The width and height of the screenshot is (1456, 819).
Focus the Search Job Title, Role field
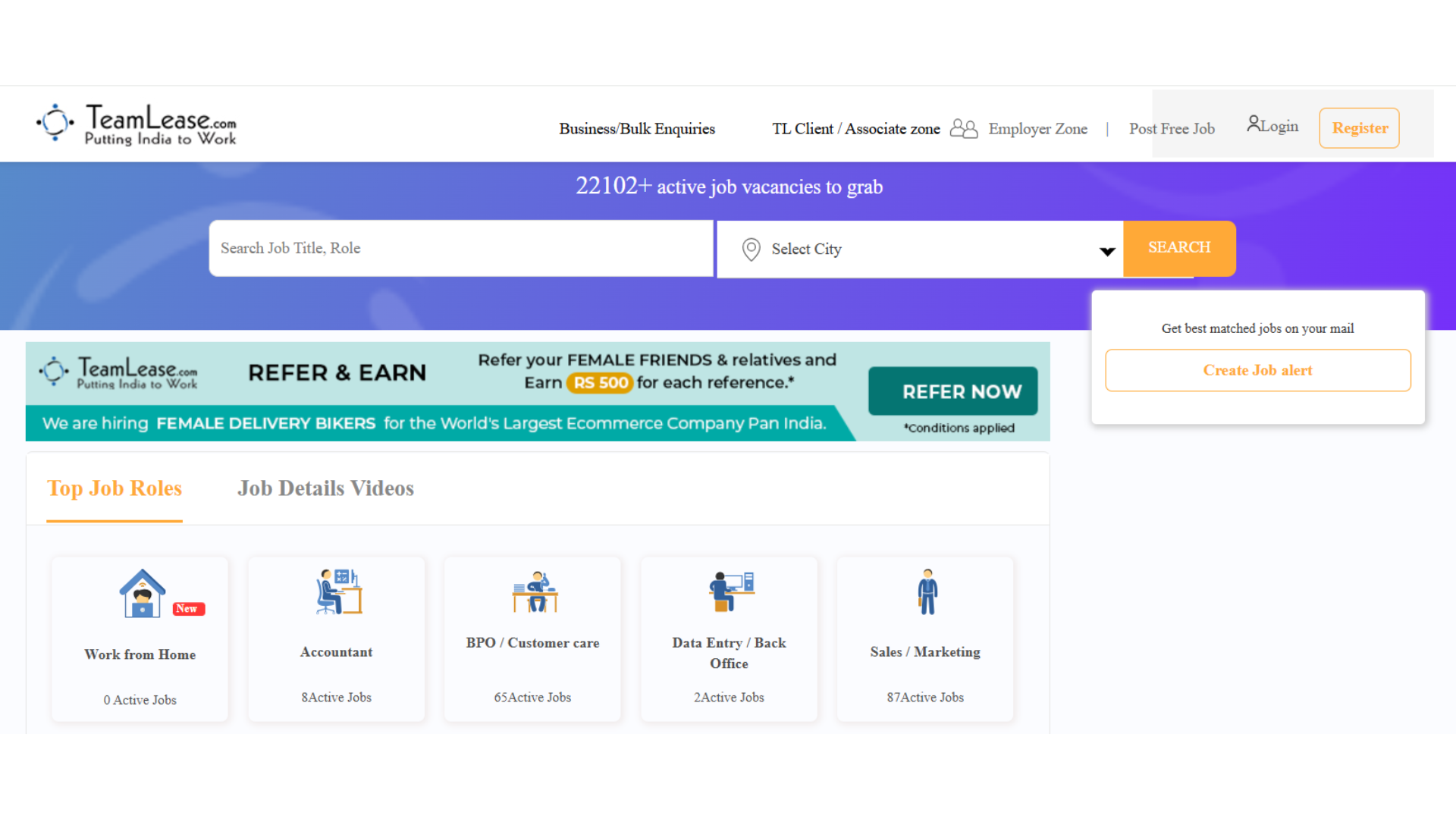(x=461, y=248)
